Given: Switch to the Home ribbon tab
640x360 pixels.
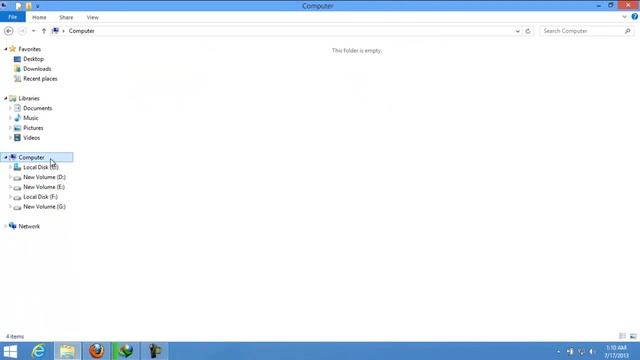Looking at the screenshot, I should click(x=39, y=17).
